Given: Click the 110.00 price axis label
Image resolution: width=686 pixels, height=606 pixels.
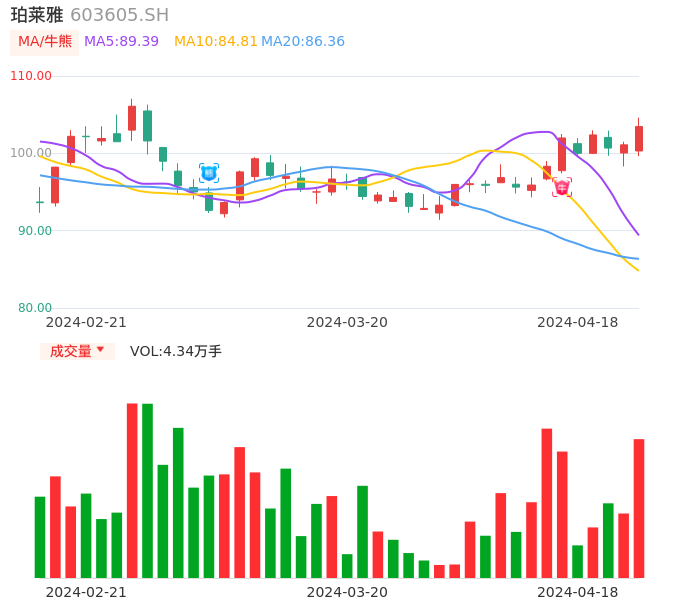Looking at the screenshot, I should pos(31,76).
